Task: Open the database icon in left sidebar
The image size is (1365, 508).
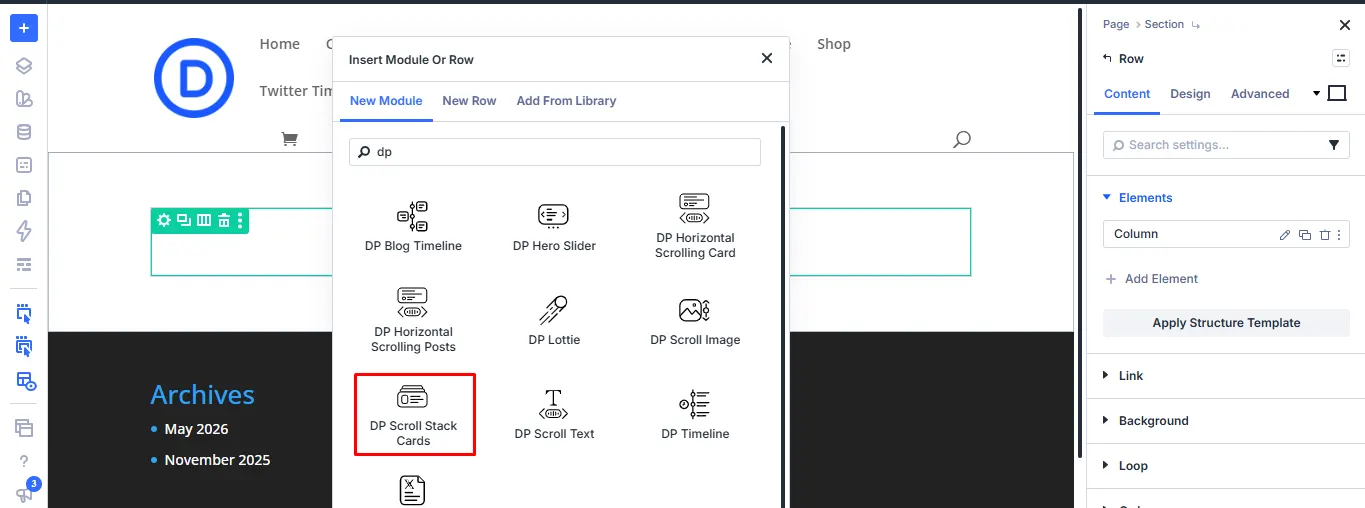Action: tap(24, 132)
